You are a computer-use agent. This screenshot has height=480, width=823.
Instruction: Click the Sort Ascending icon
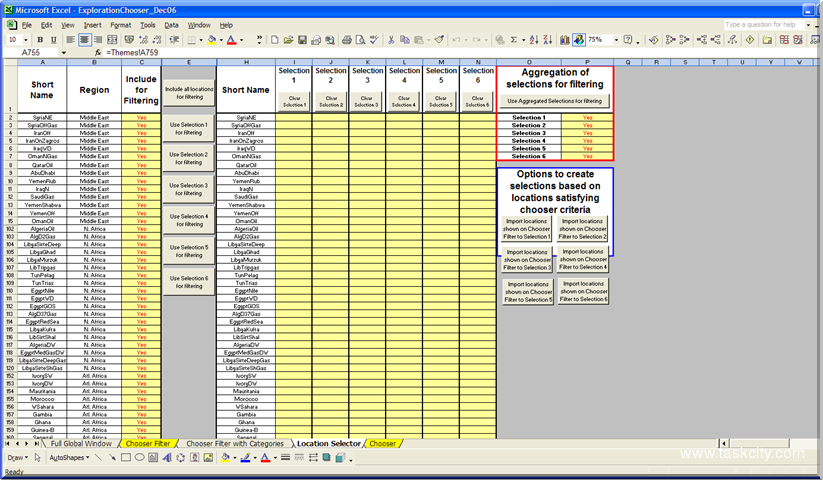click(x=536, y=40)
